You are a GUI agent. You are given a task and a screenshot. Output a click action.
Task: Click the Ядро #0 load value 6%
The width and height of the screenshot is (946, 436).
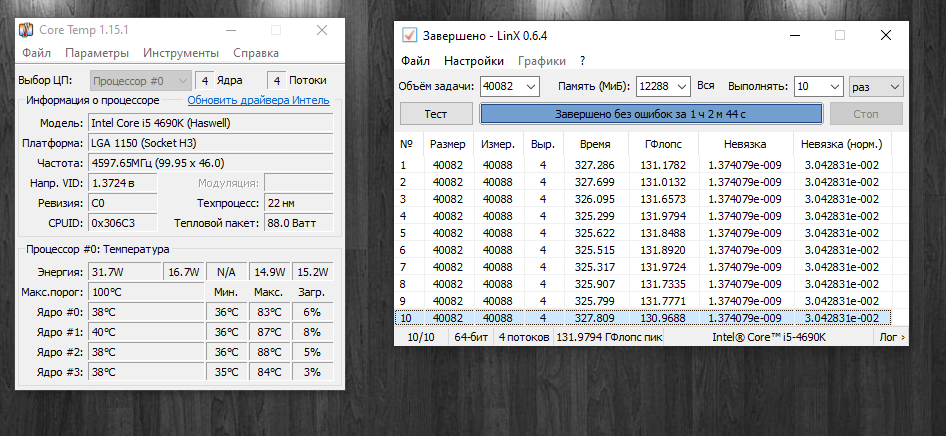click(x=313, y=312)
